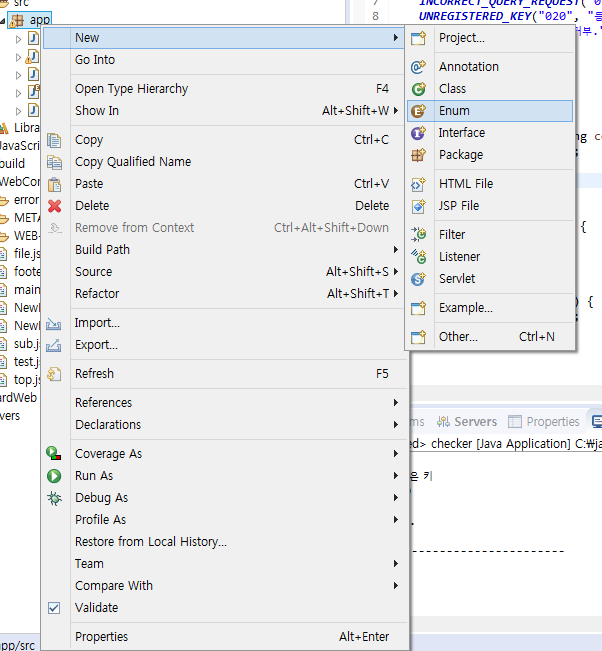Expand the Build Path submenu arrow
602x651 pixels.
[x=396, y=250]
